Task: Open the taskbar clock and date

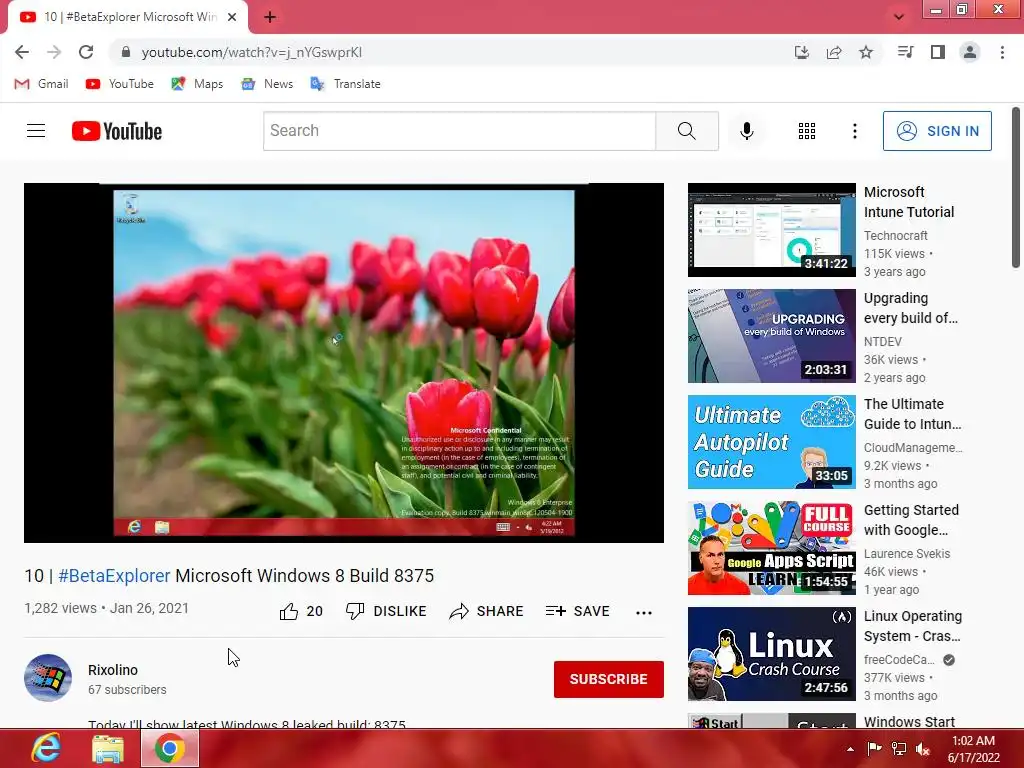Action: pyautogui.click(x=974, y=749)
